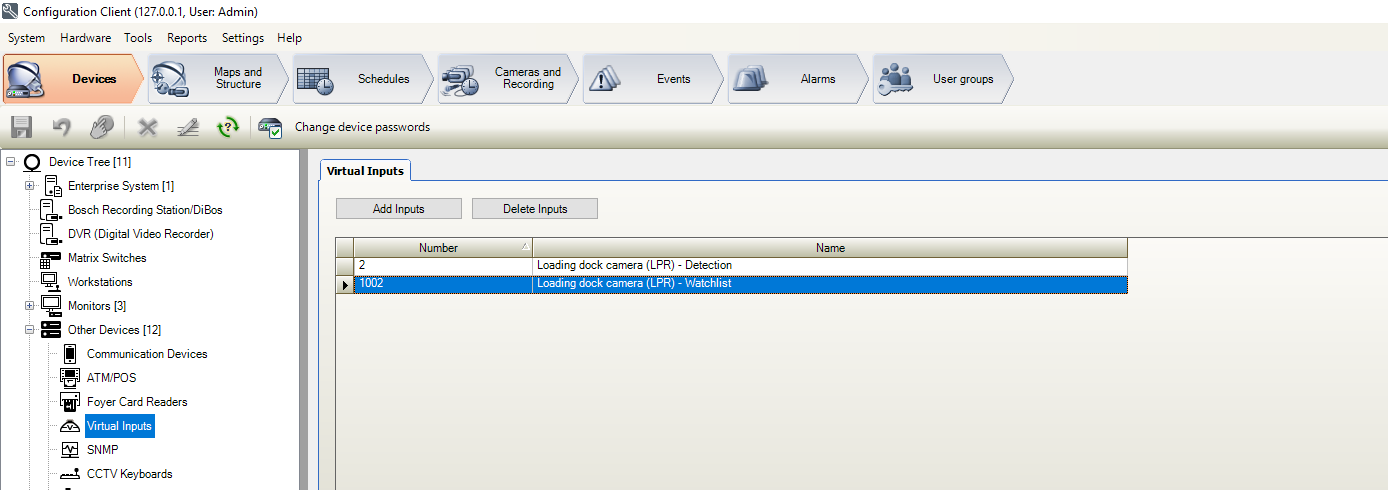Select the cell with number 2

(x=443, y=266)
